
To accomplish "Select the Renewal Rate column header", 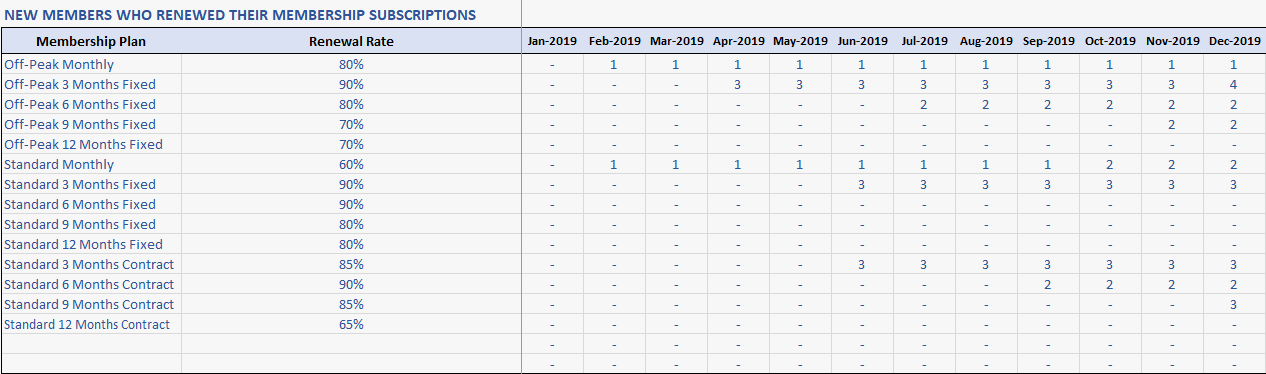I will tap(351, 41).
